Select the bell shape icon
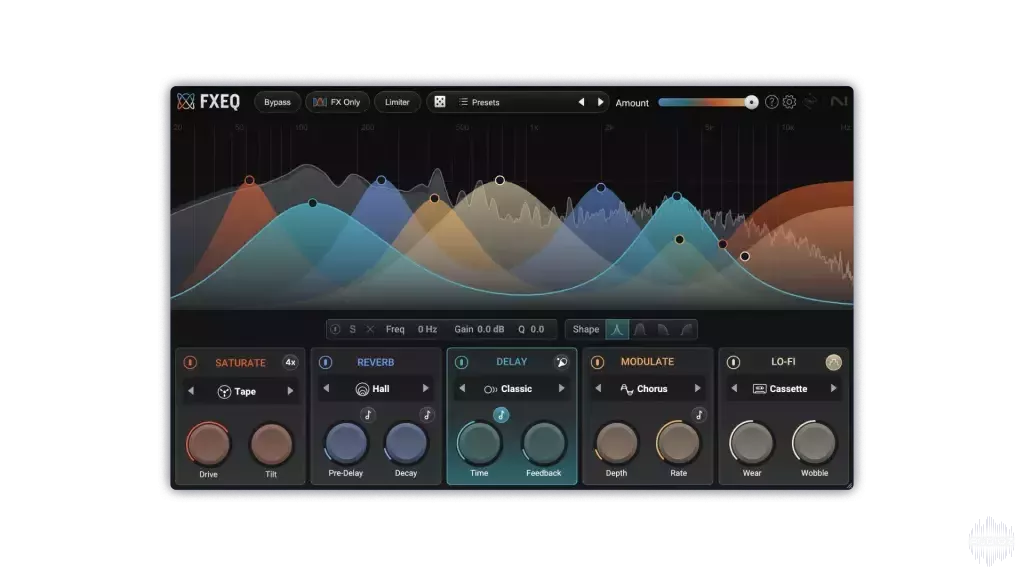This screenshot has width=1024, height=576. point(617,329)
